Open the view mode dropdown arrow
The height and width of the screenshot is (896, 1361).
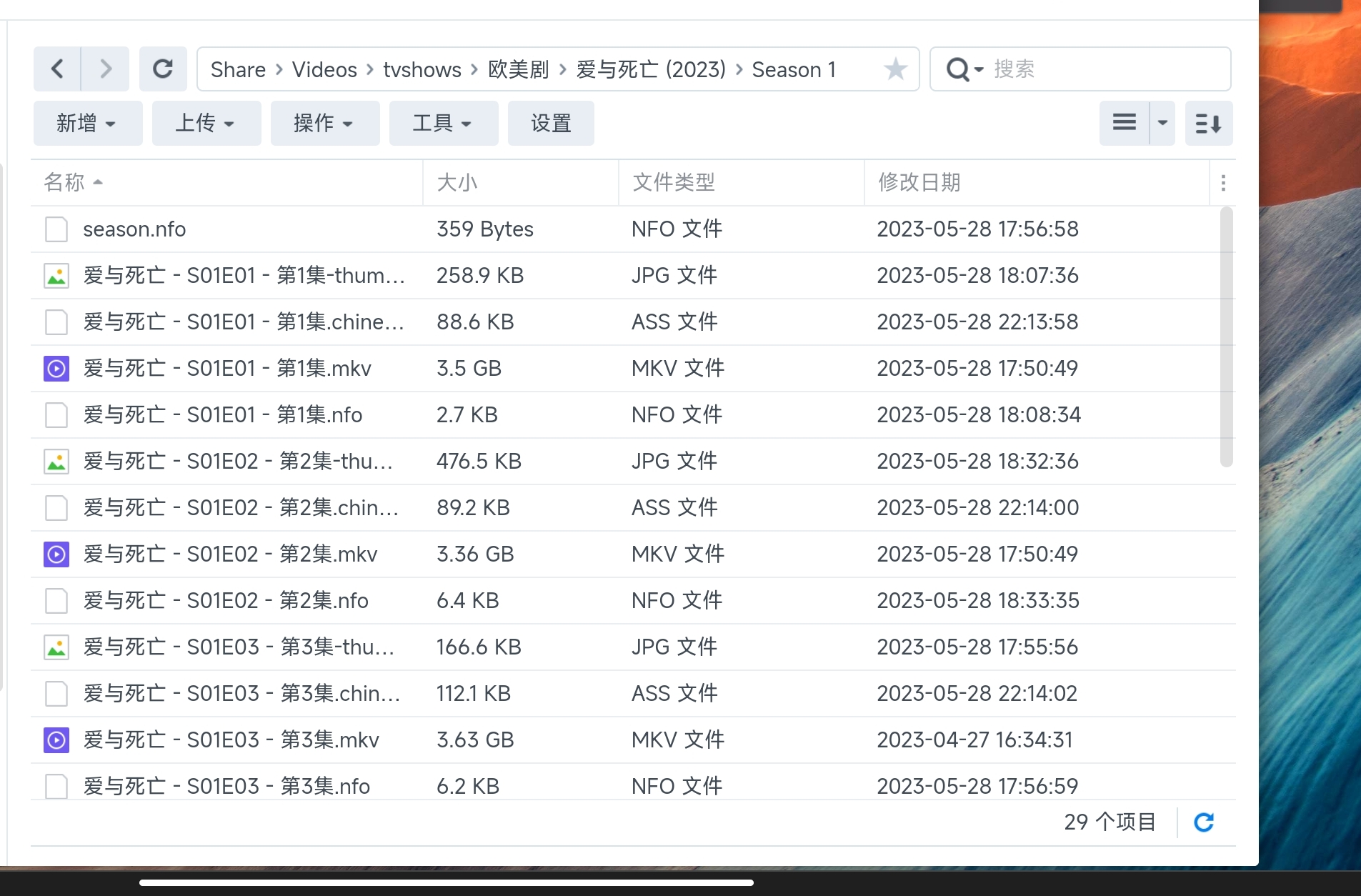pyautogui.click(x=1162, y=122)
